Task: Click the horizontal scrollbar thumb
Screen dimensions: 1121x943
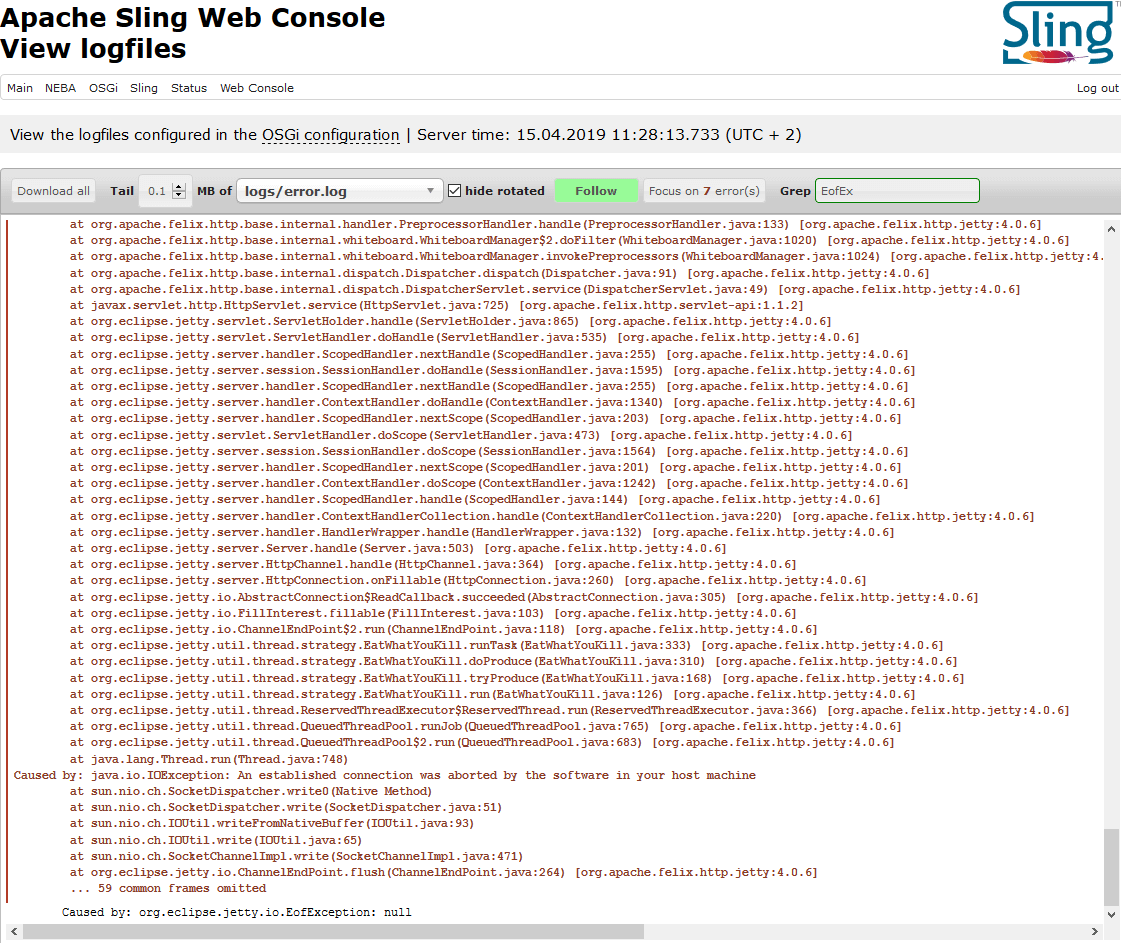Action: coord(333,932)
